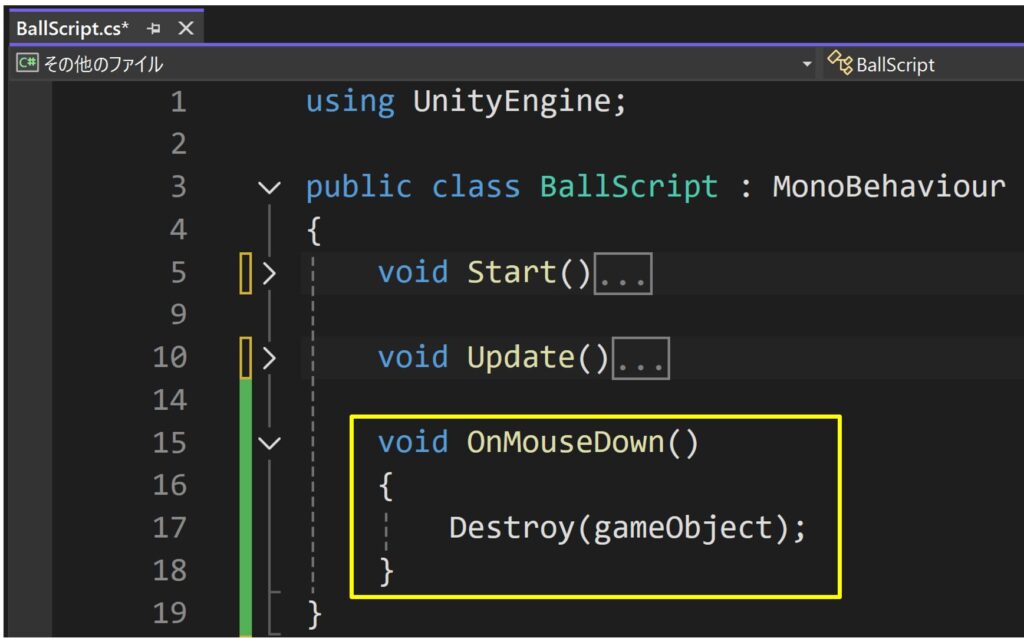
Task: Click the green change bar beside line 17
Action: pyautogui.click(x=245, y=527)
